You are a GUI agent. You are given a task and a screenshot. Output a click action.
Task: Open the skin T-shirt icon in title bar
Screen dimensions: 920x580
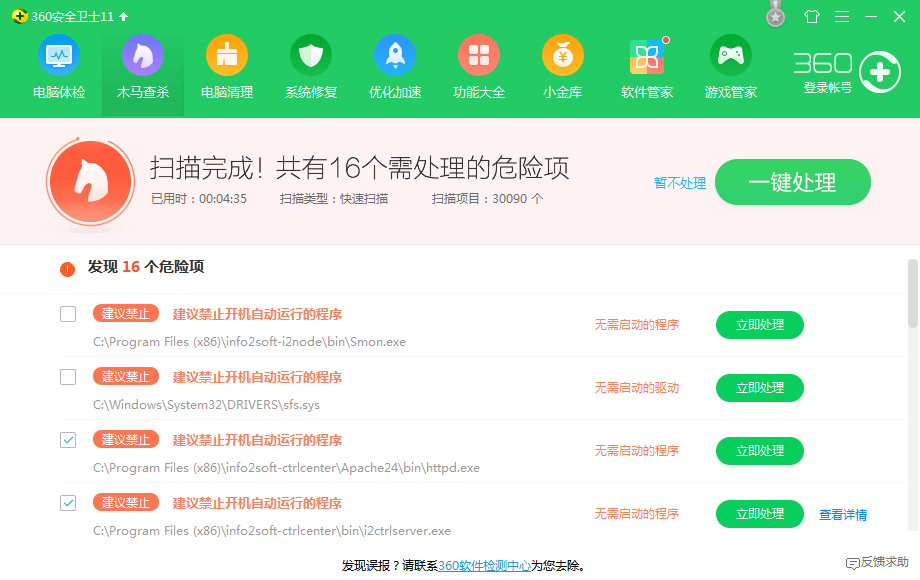pyautogui.click(x=811, y=17)
